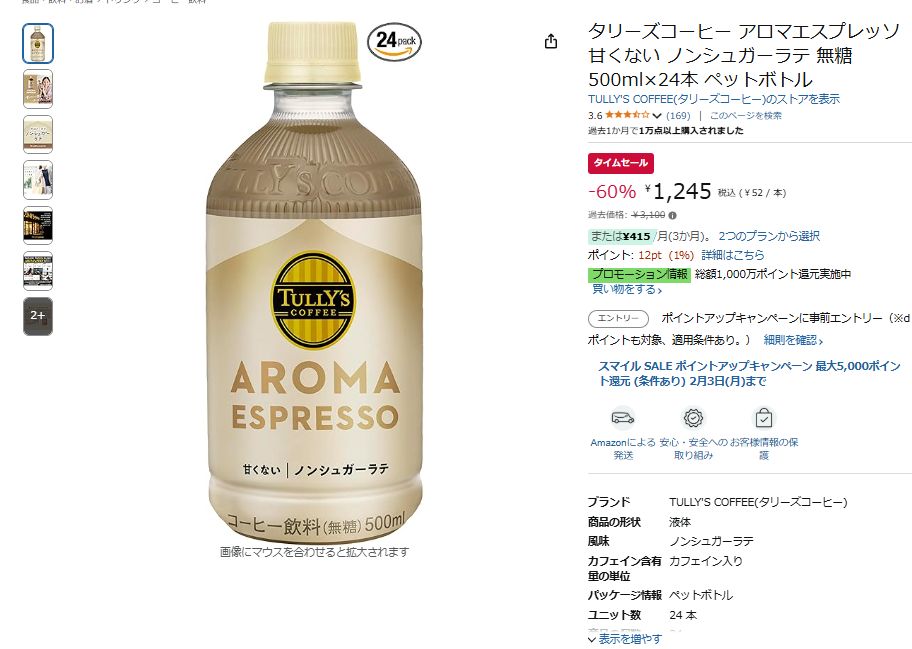This screenshot has height=649, width=912.
Task: Click the このページを検索 link
Action: click(x=746, y=116)
